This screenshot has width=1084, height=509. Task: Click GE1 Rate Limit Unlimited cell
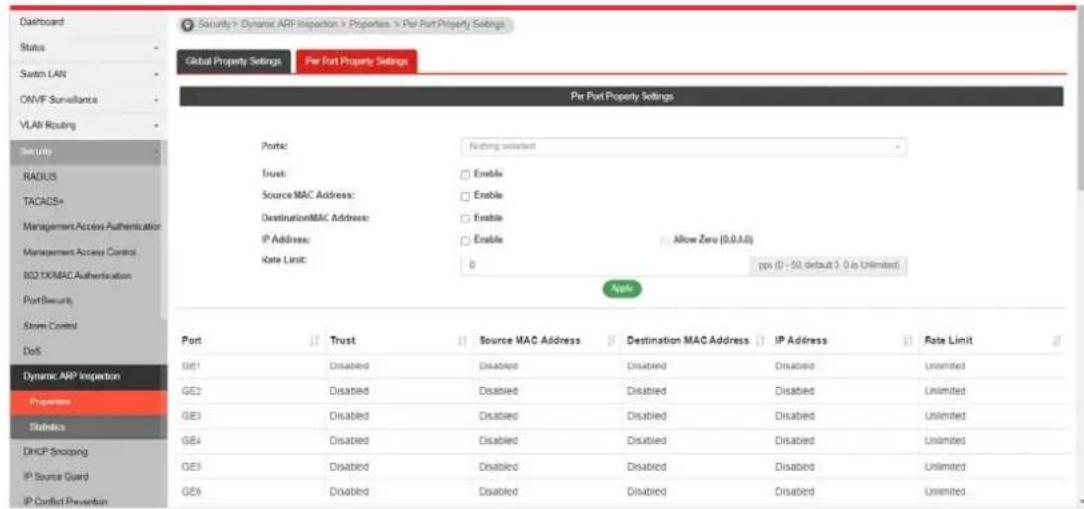coord(944,365)
